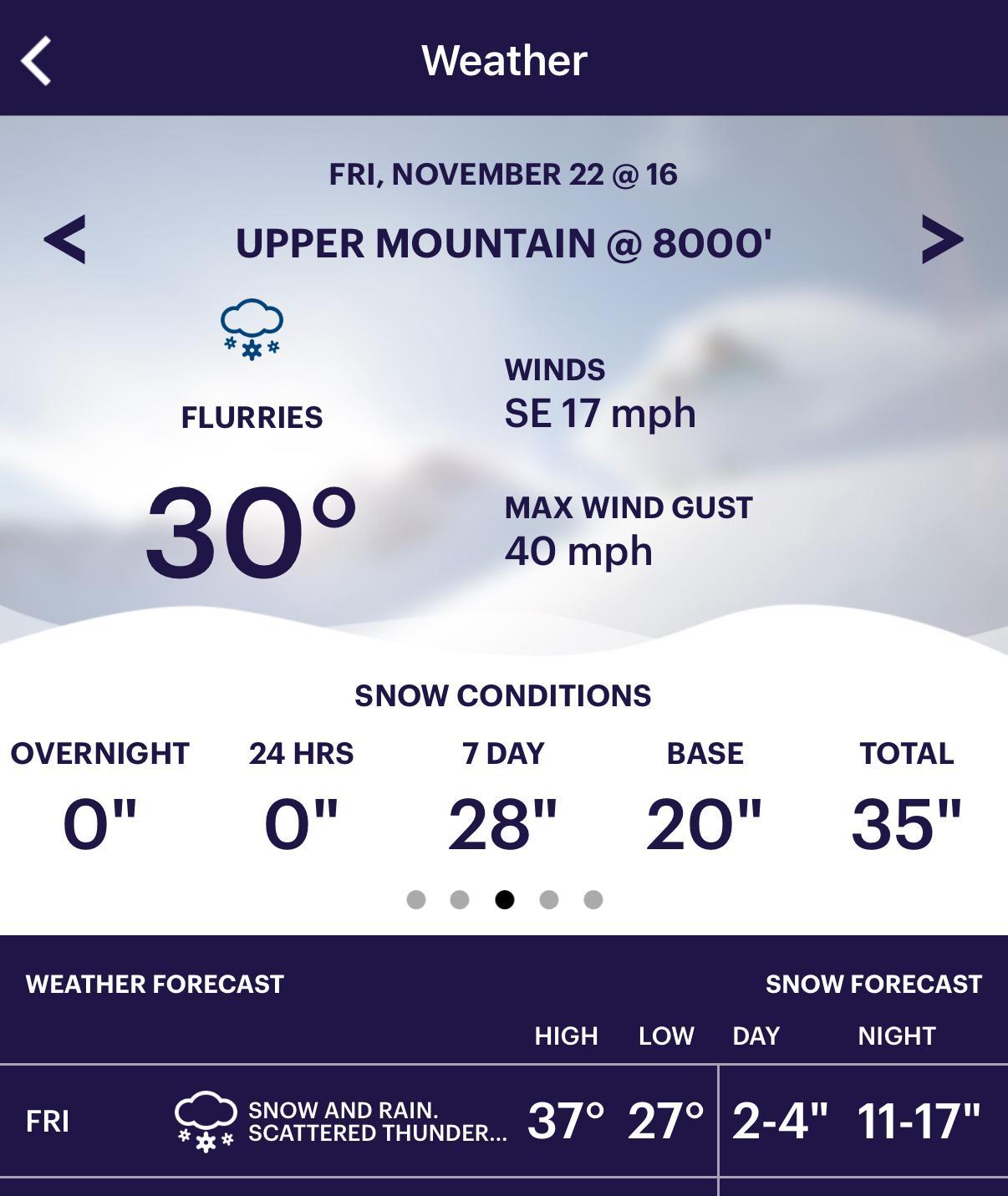Tap the flurries snow cloud icon

[252, 329]
